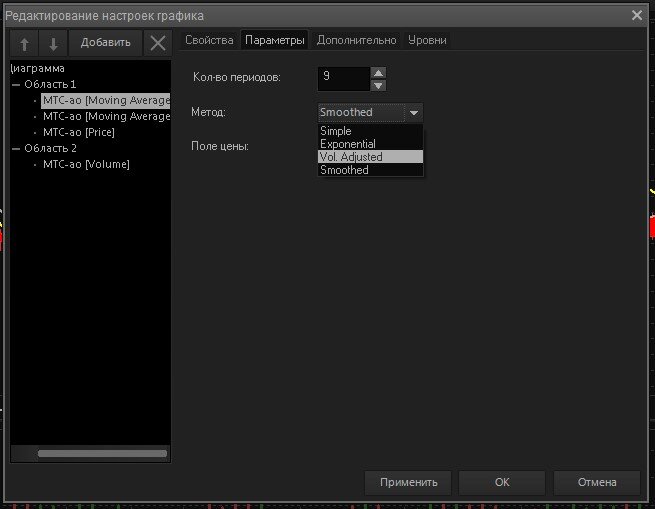655x509 pixels.
Task: Switch to the Свойства tab
Action: click(x=209, y=40)
